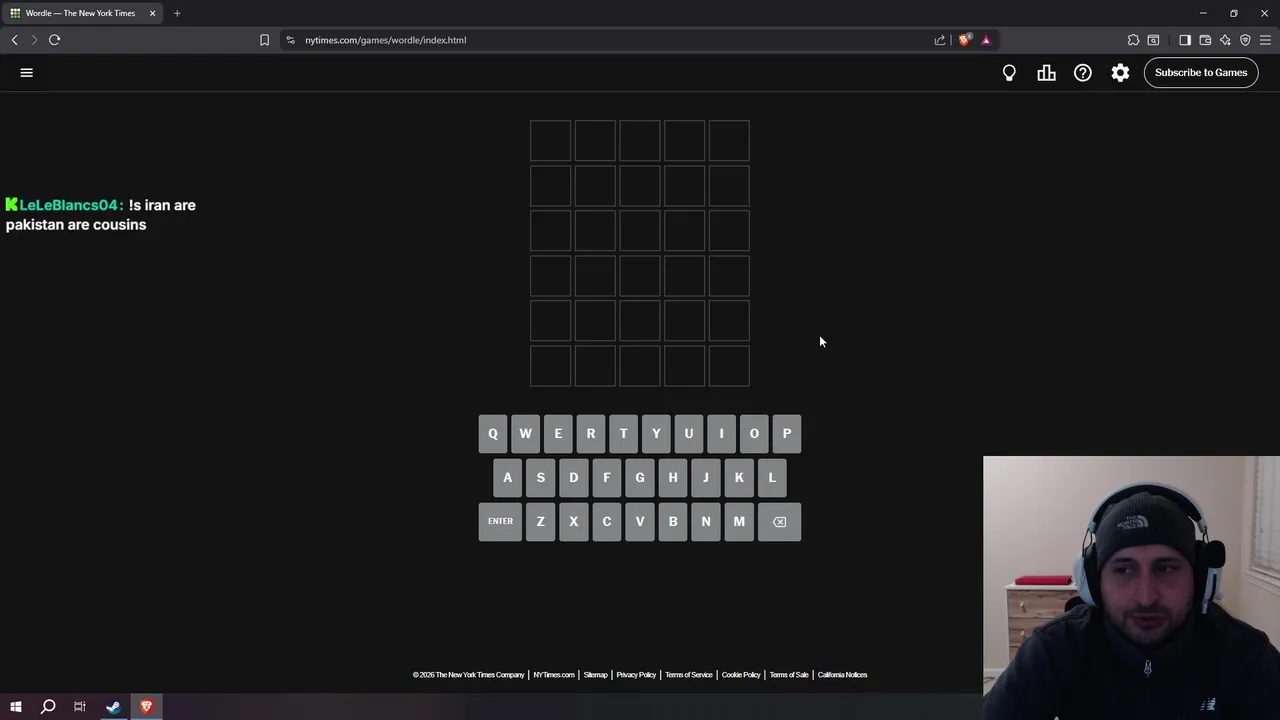The width and height of the screenshot is (1280, 720).
Task: Tap the W key on keyboard
Action: coord(525,434)
